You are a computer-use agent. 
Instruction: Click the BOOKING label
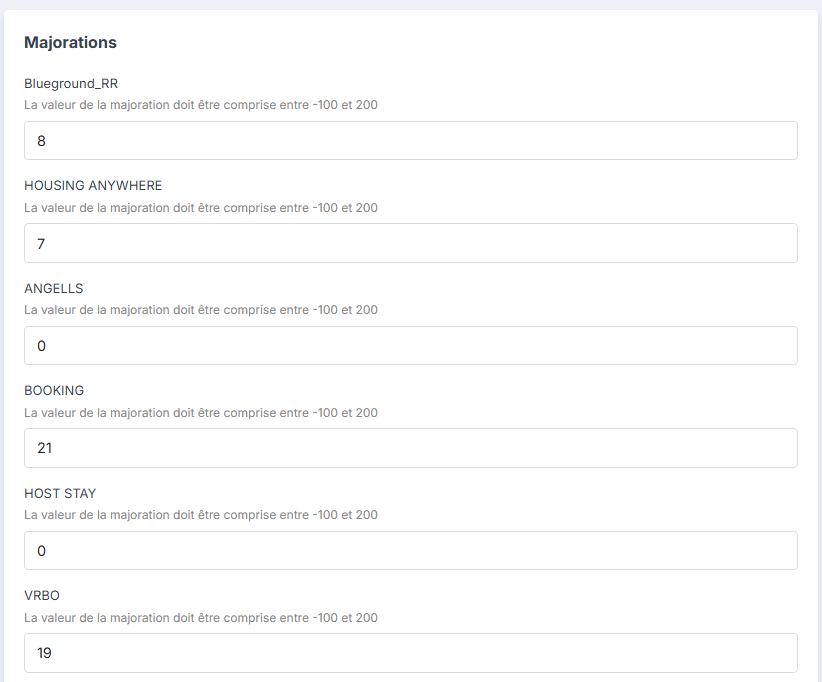point(54,391)
